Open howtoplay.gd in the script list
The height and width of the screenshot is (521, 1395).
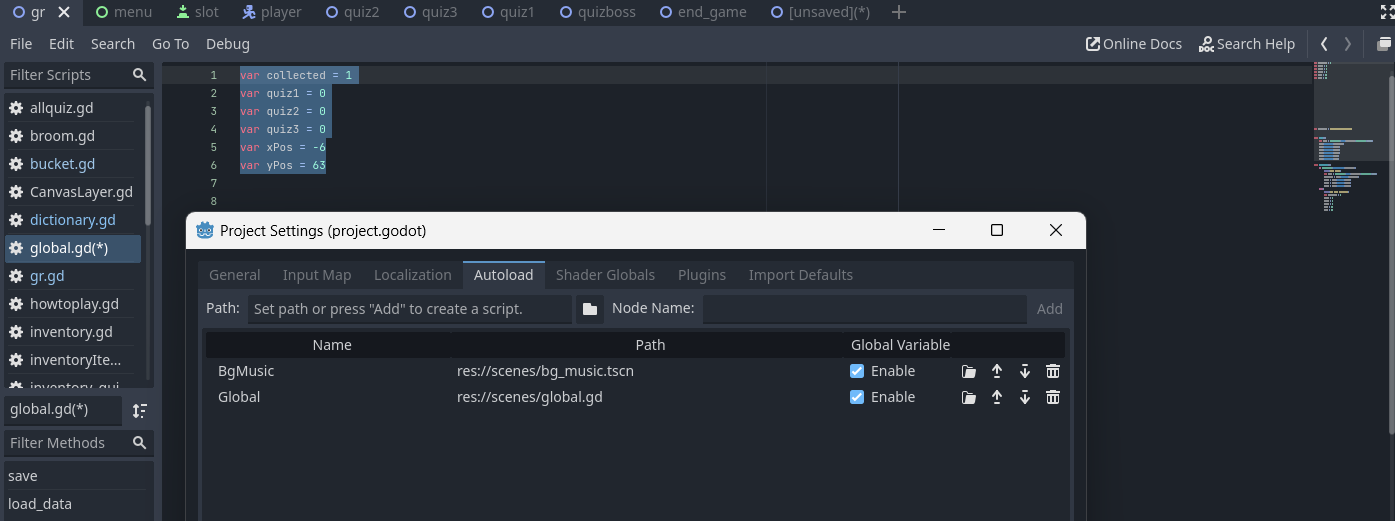(74, 304)
